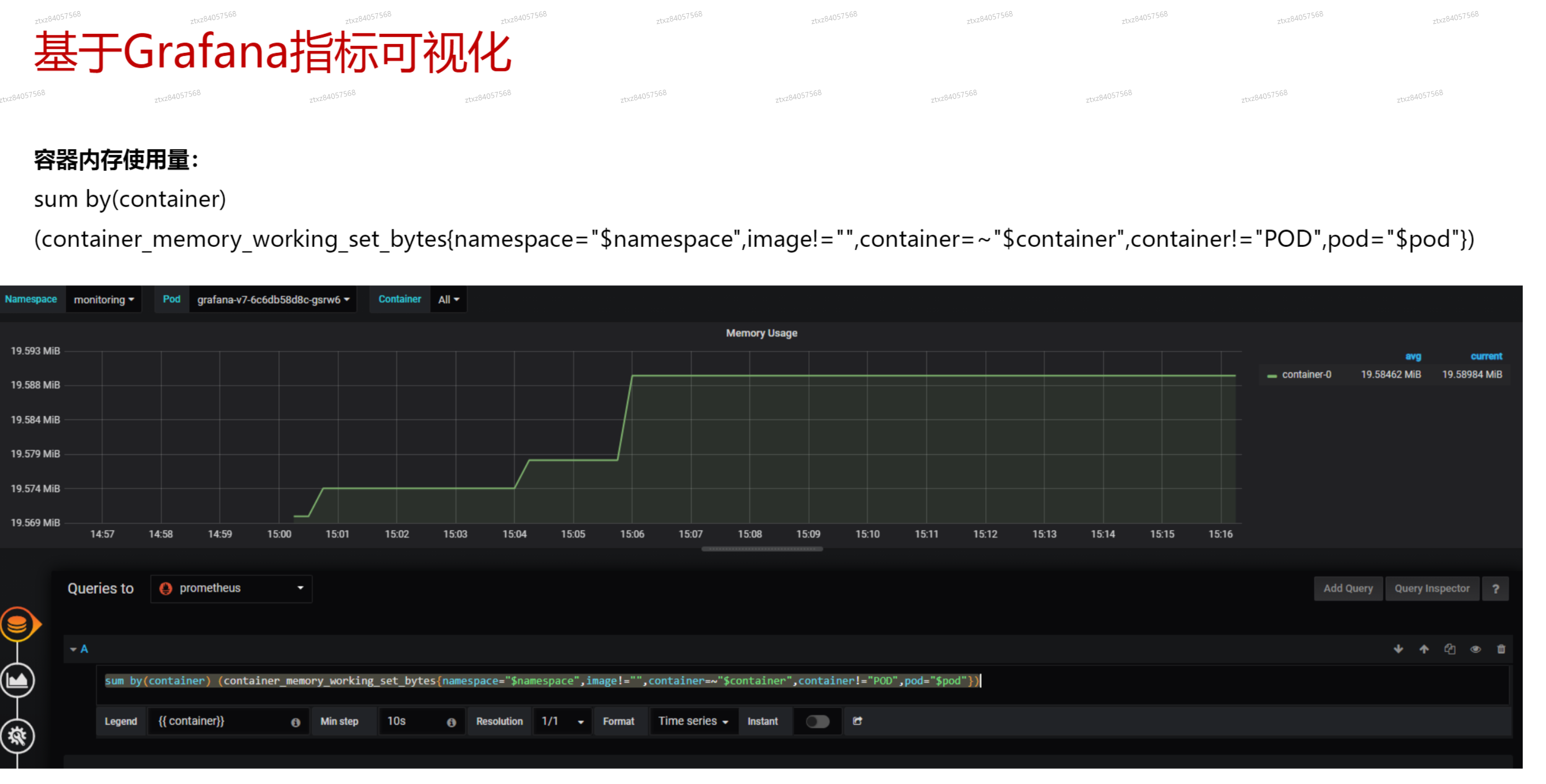The width and height of the screenshot is (1546, 784).
Task: Toggle container-0 series in legend
Action: click(x=1306, y=374)
